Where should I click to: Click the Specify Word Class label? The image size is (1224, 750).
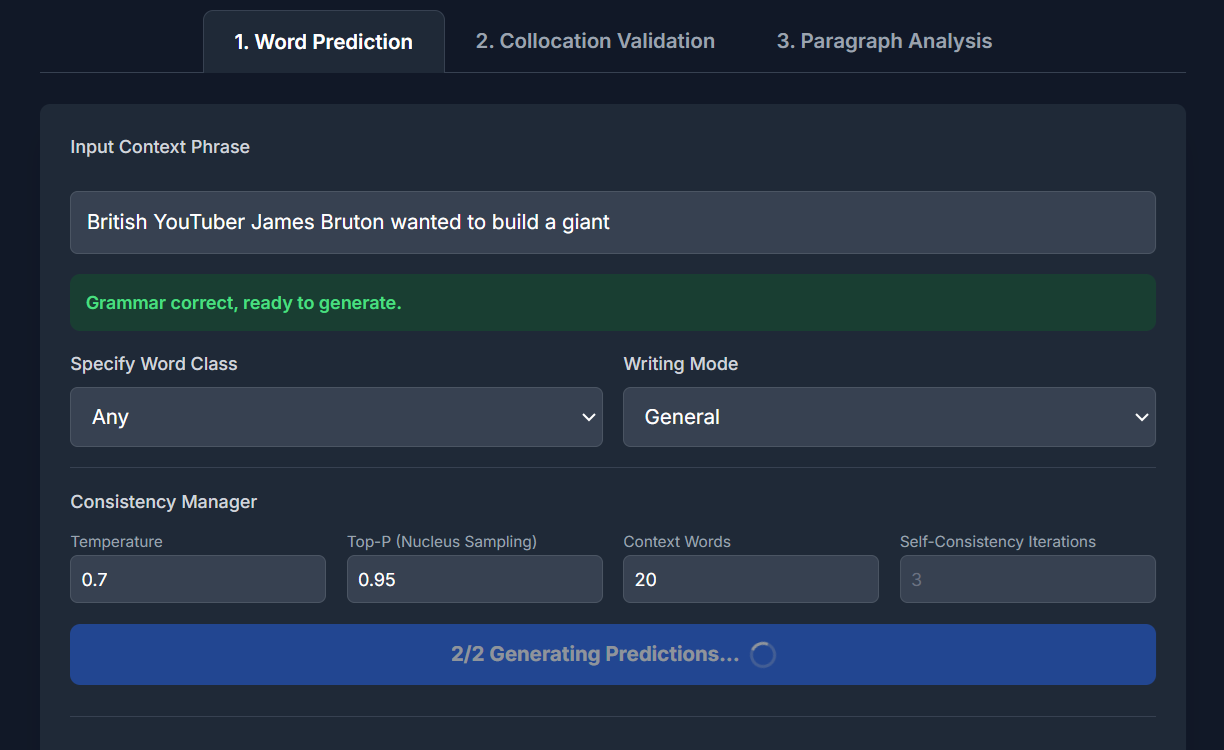click(154, 364)
